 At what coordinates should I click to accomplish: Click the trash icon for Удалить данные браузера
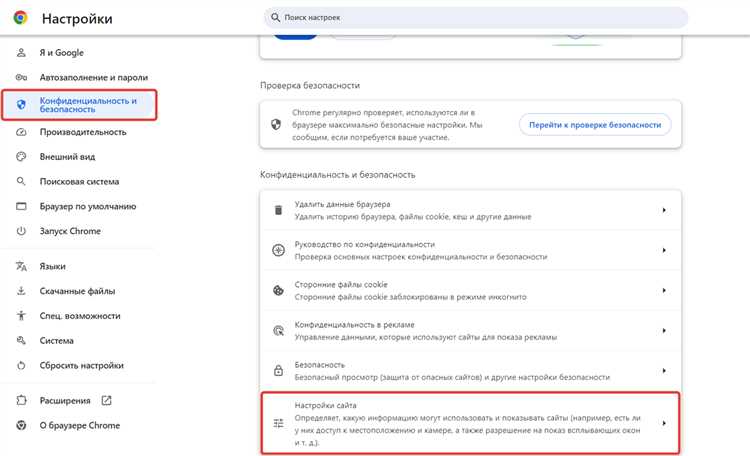[278, 210]
